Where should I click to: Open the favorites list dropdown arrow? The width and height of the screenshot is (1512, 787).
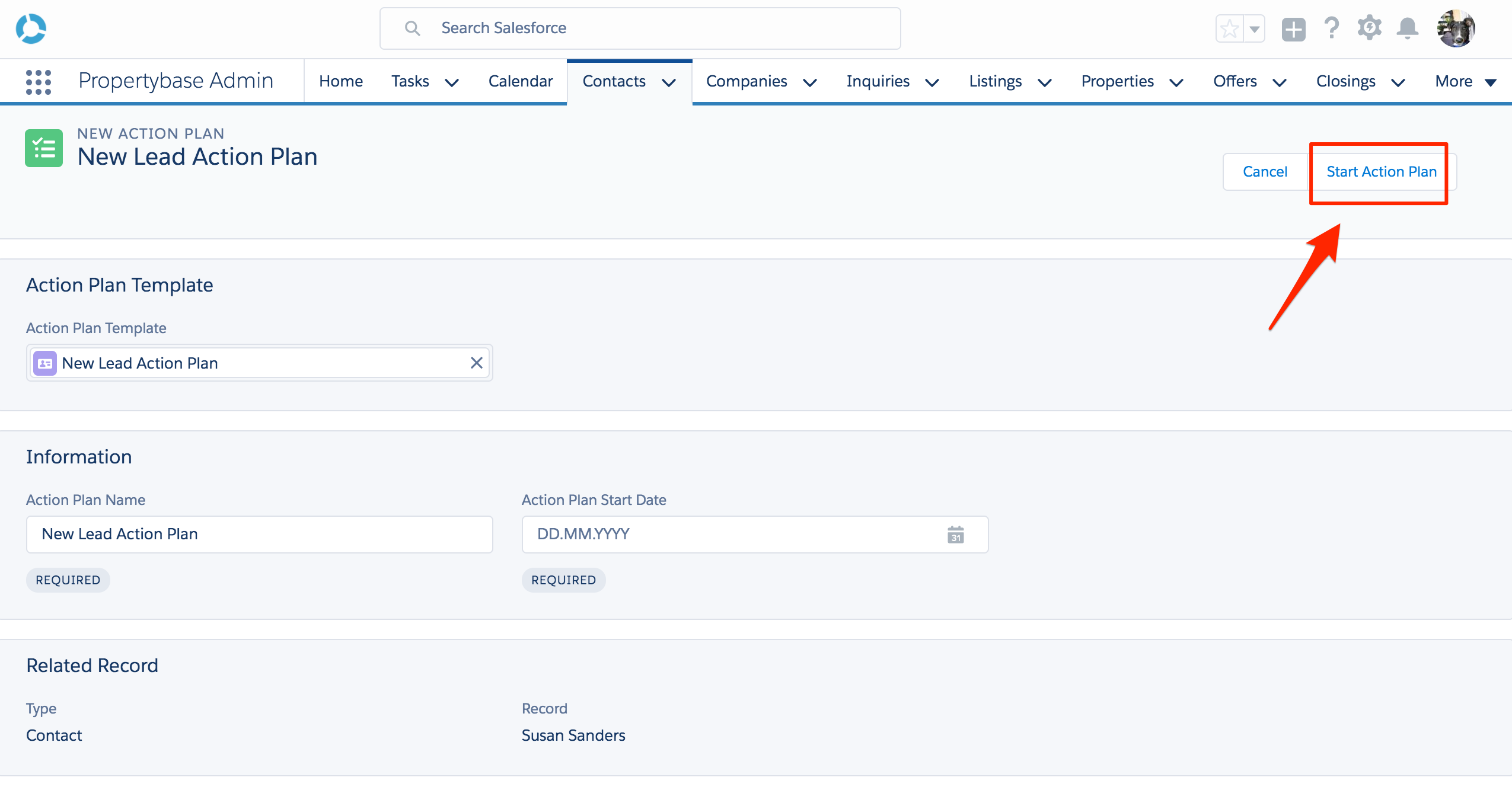1255,28
